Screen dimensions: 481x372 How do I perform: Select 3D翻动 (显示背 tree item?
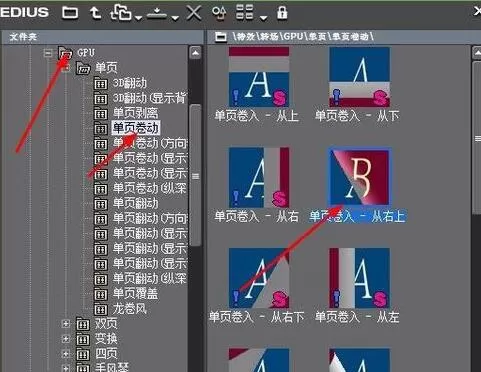149,98
